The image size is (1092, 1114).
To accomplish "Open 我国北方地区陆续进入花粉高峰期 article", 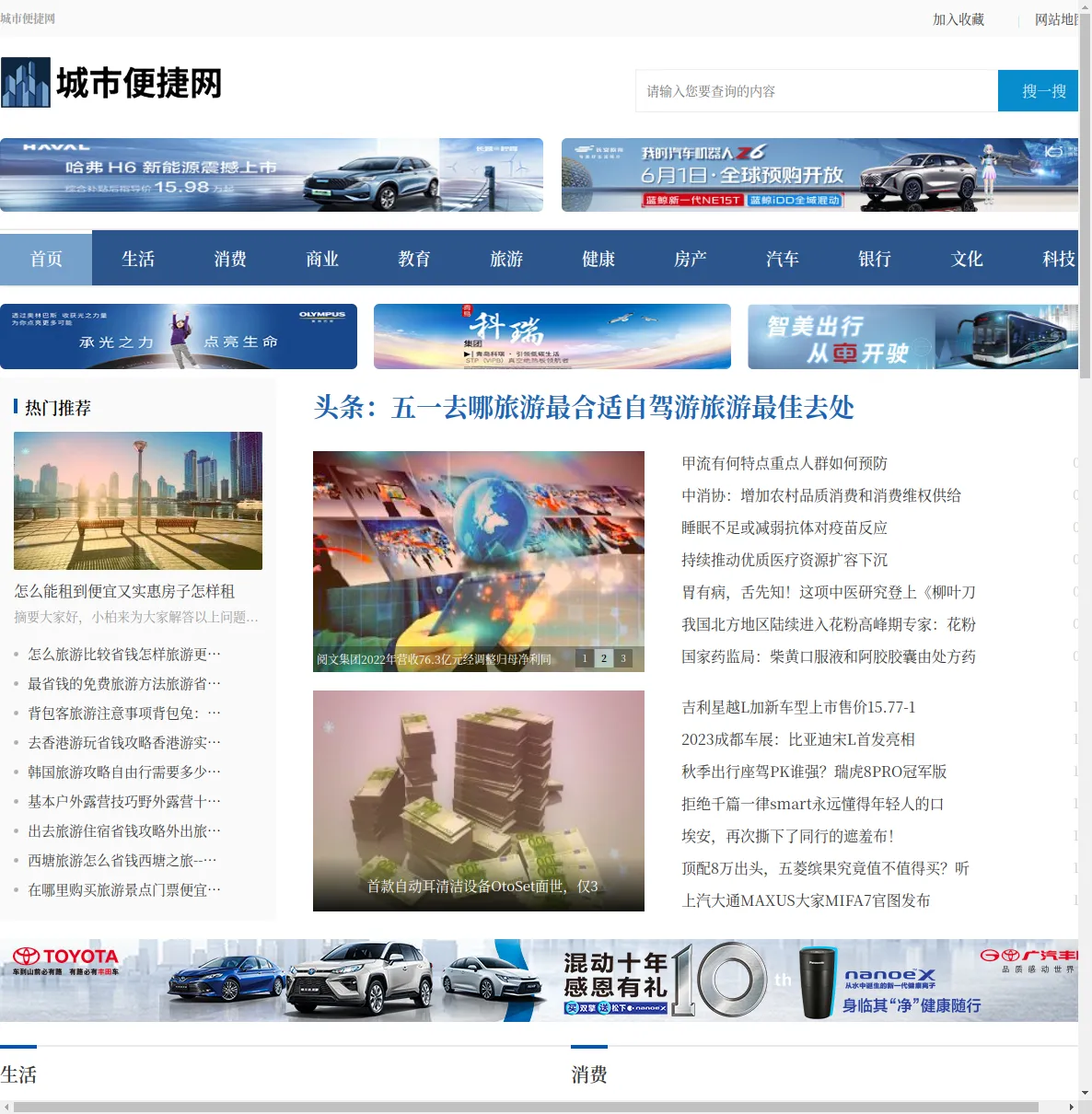I will 829,624.
